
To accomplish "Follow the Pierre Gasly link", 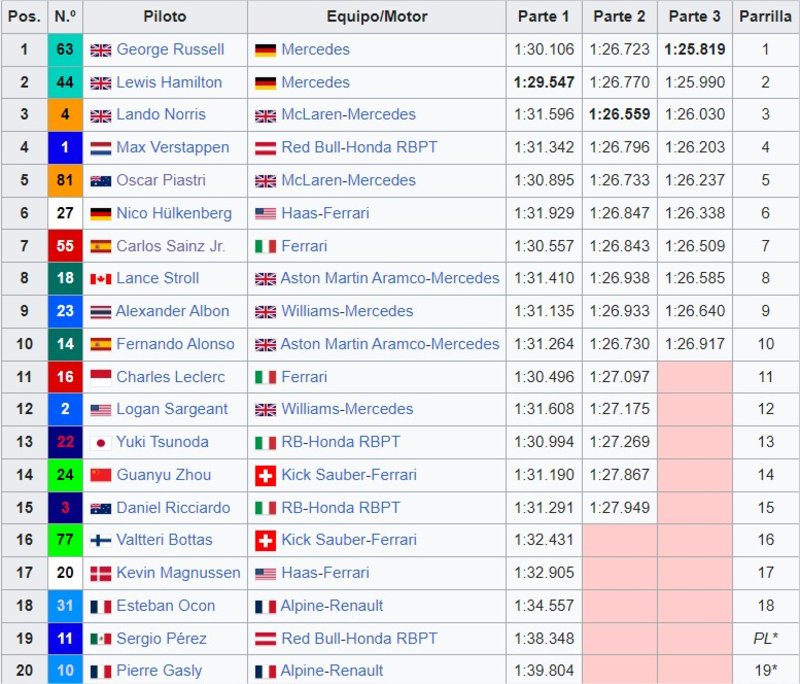I will [159, 671].
